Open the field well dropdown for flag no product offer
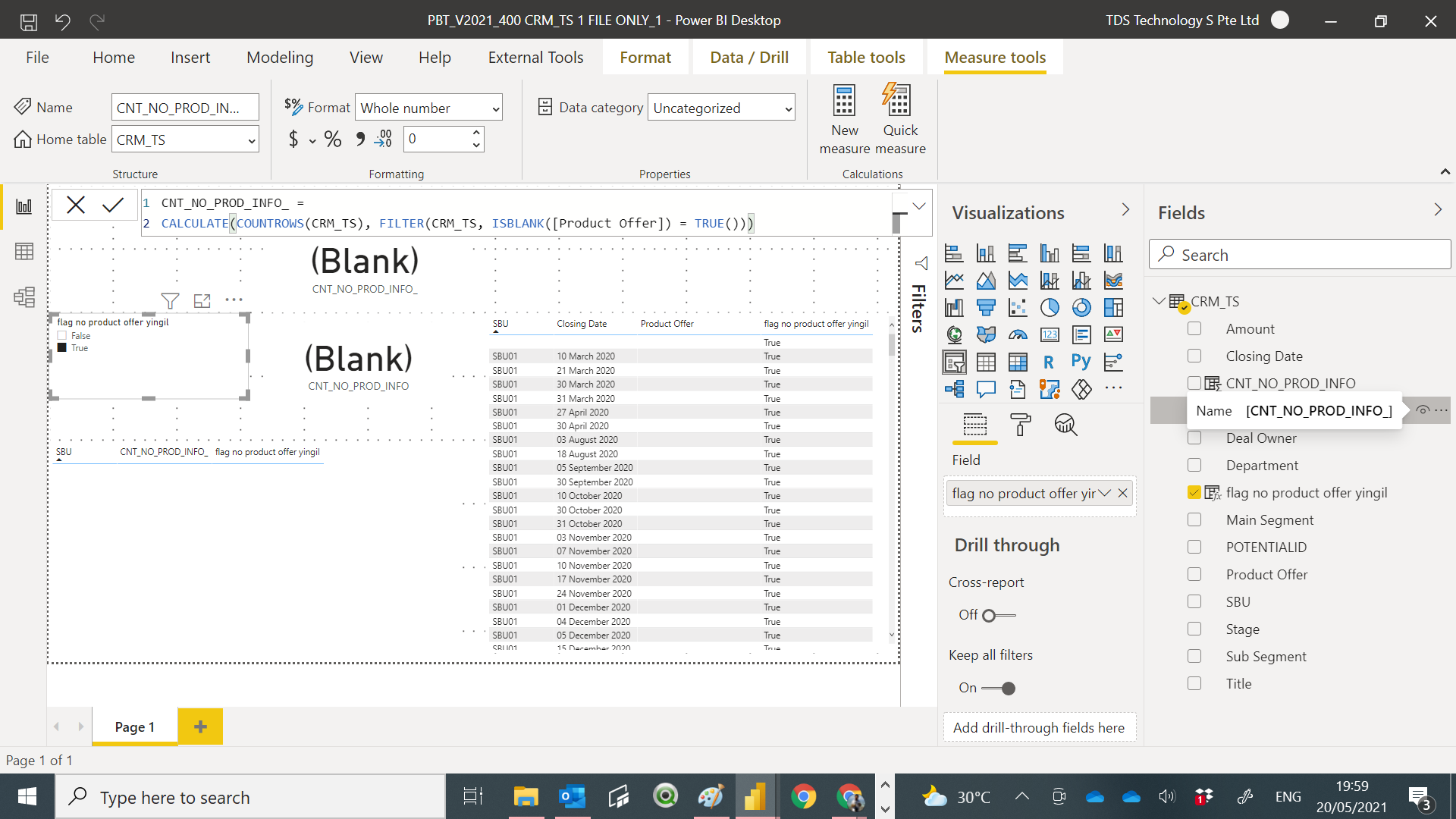The width and height of the screenshot is (1456, 819). pos(1105,493)
